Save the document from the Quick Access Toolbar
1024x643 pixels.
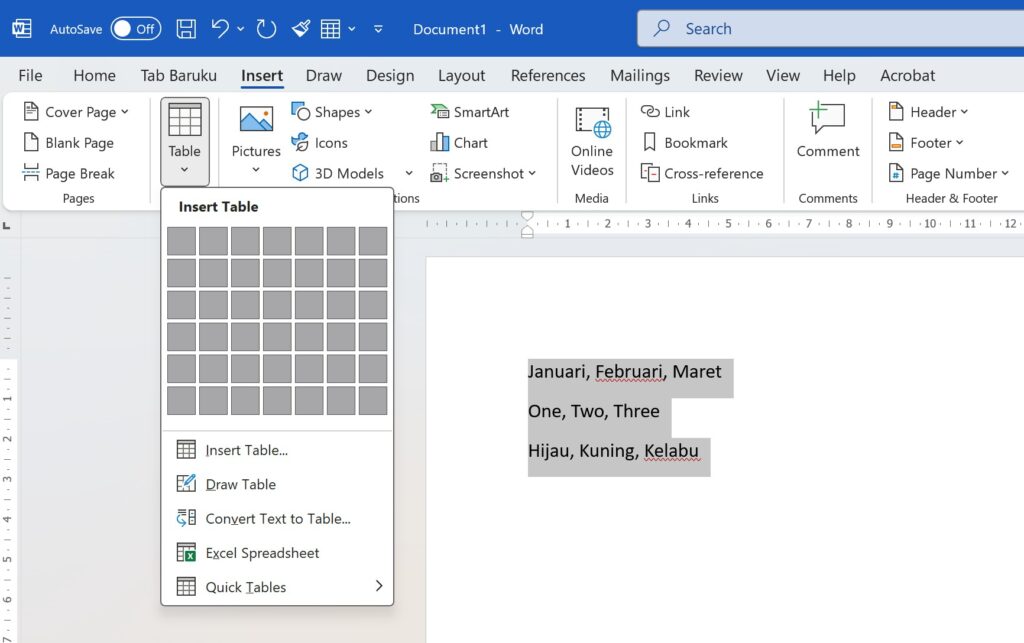click(x=186, y=28)
